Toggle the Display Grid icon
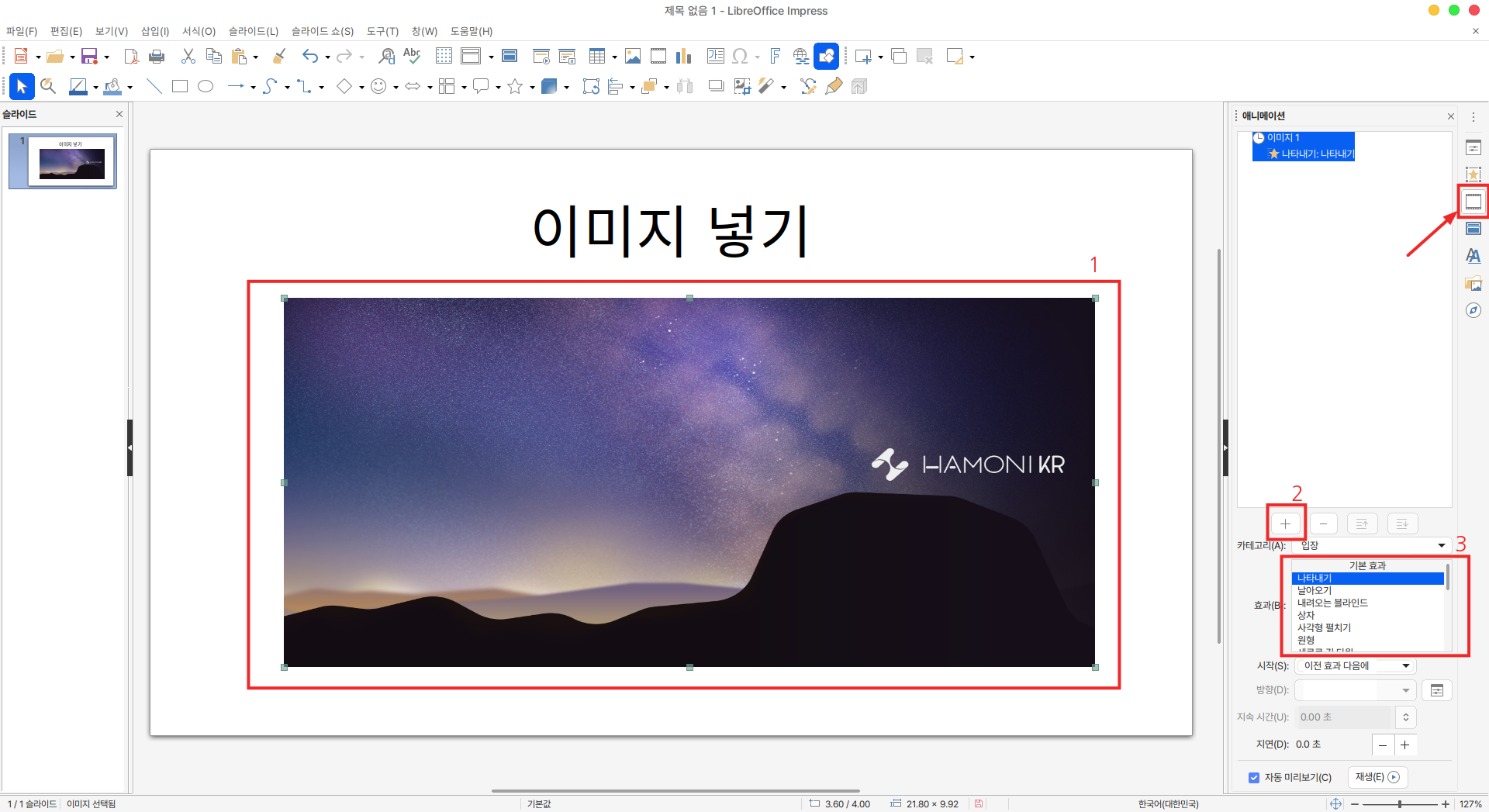1489x812 pixels. point(444,57)
